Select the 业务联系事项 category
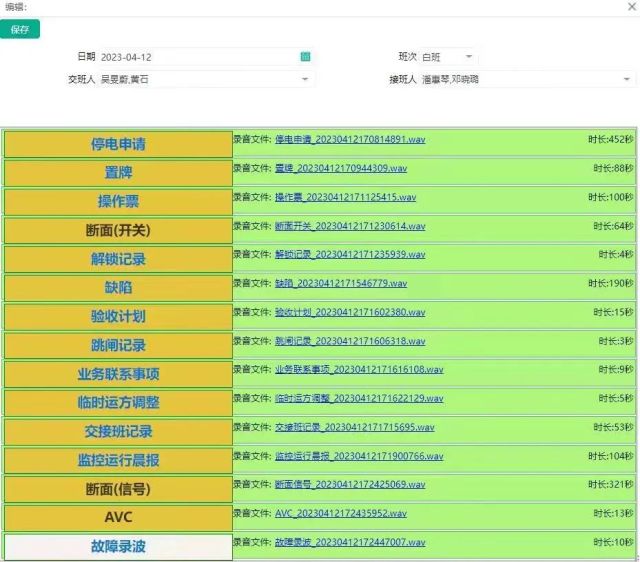 coord(118,374)
